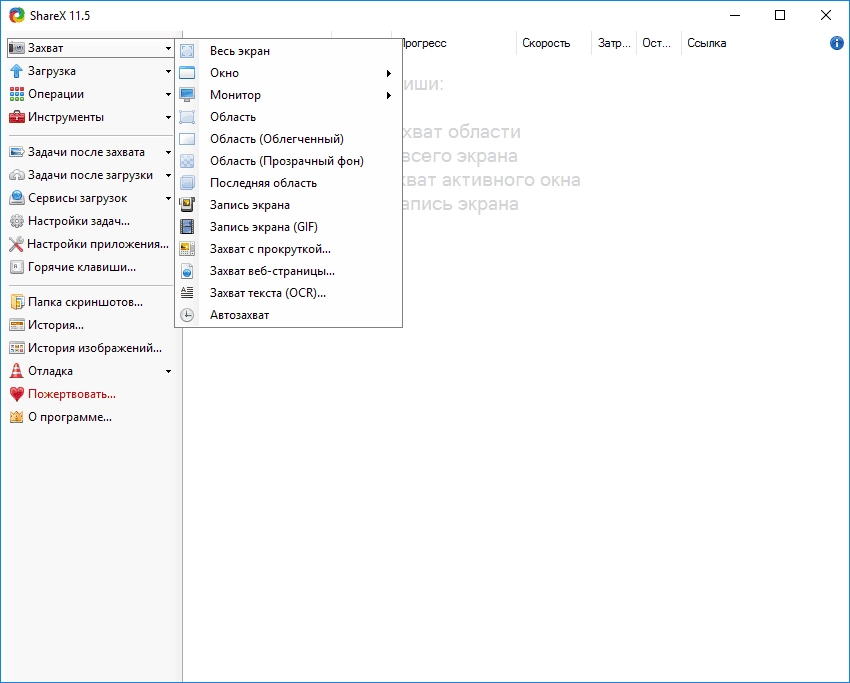Image resolution: width=850 pixels, height=683 pixels.
Task: Click the text lines icon for Захват текста (OCR)
Action: point(187,293)
